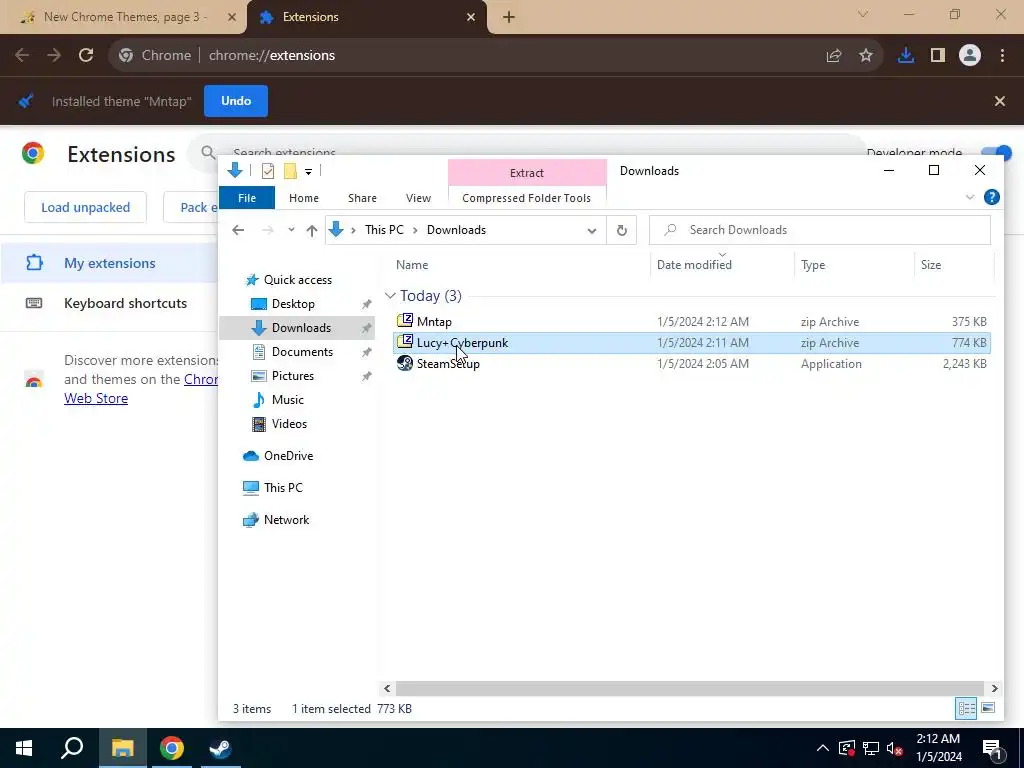The width and height of the screenshot is (1024, 768).
Task: Switch to large icons view layout
Action: 988,709
